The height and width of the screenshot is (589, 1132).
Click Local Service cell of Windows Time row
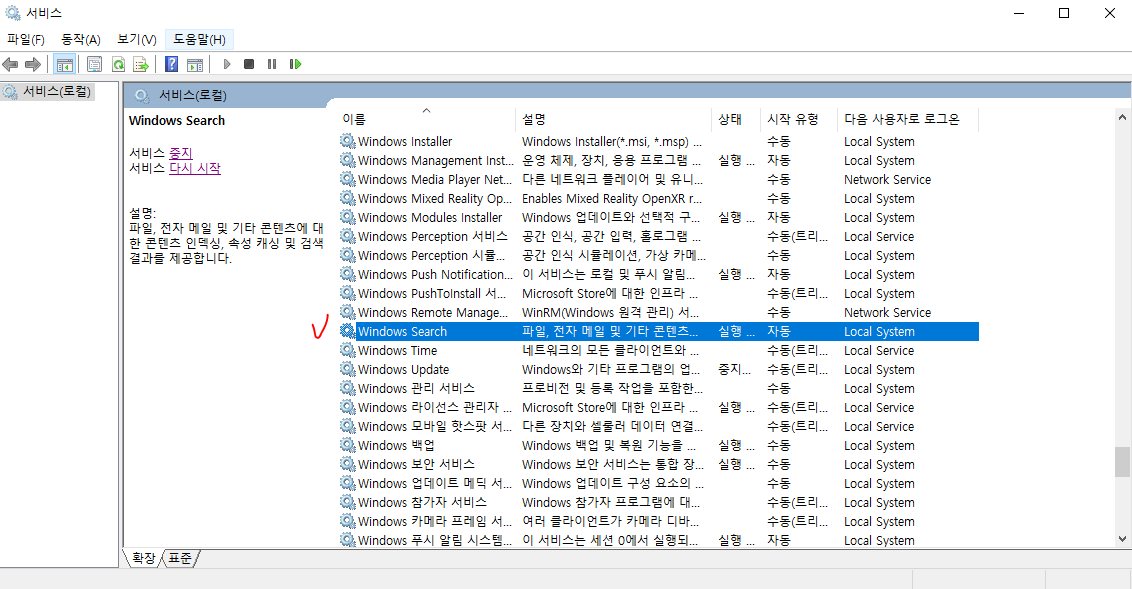(x=879, y=350)
